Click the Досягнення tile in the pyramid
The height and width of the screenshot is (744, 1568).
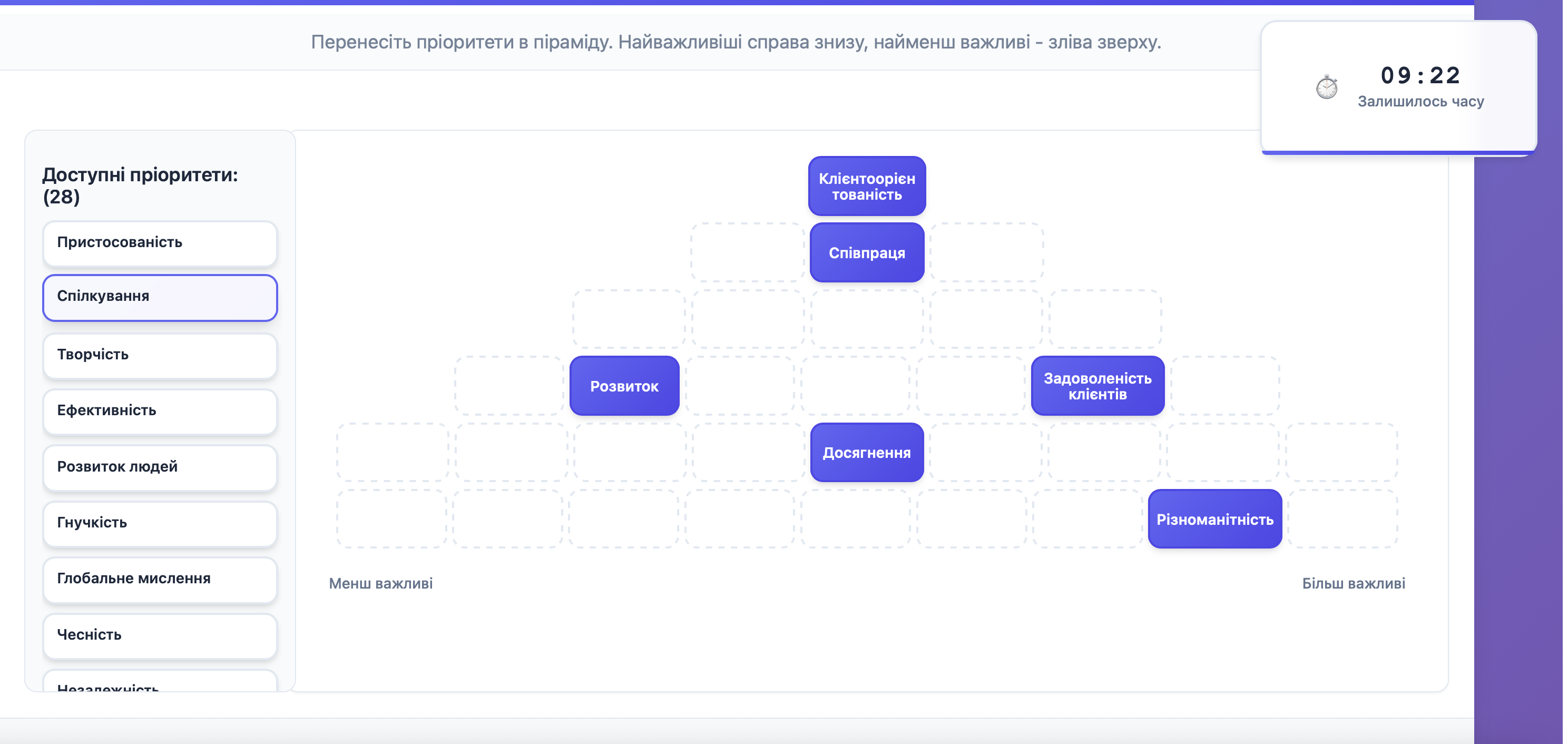[x=866, y=453]
